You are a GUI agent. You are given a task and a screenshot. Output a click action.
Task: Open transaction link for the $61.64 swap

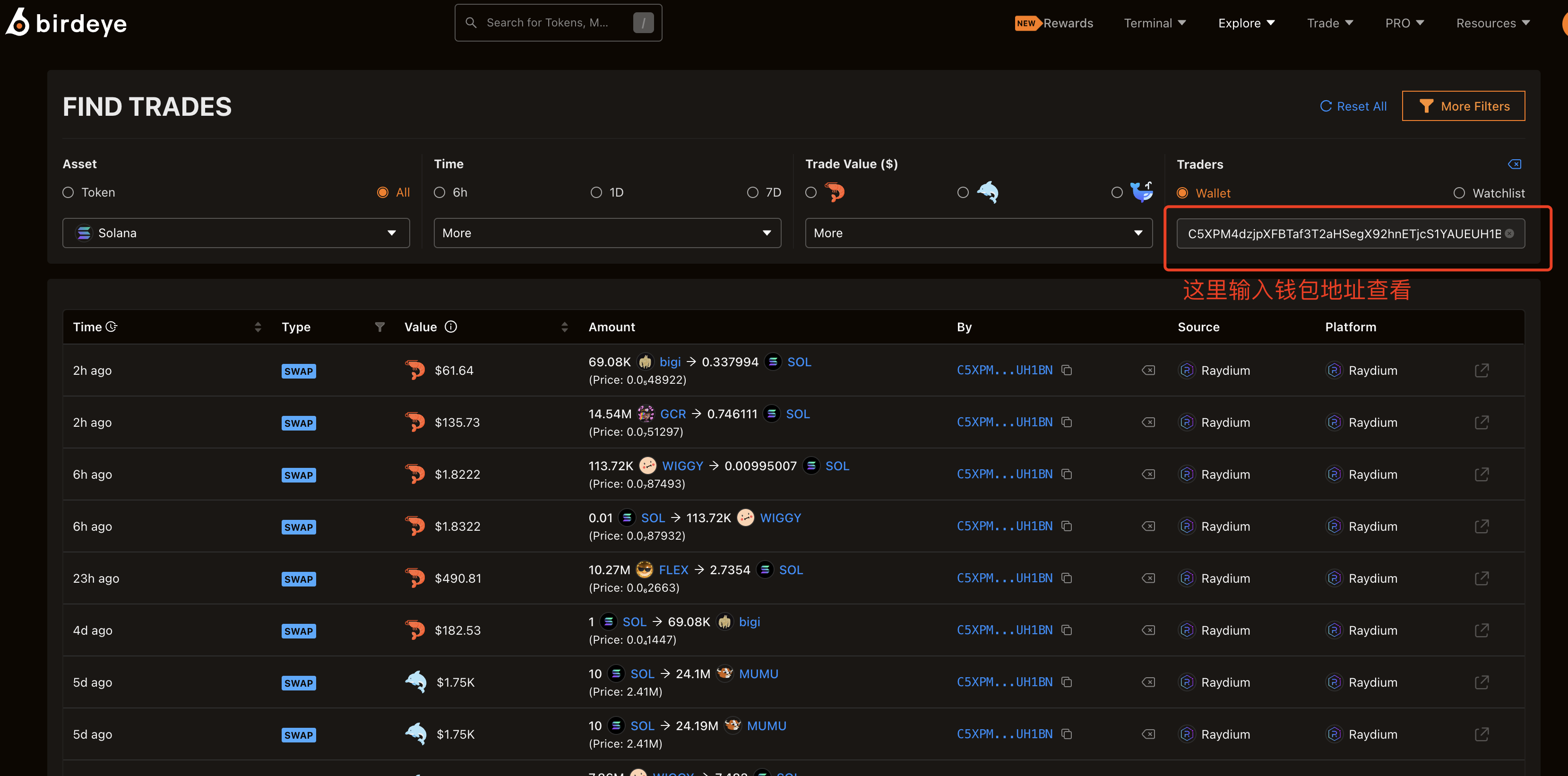coord(1482,370)
